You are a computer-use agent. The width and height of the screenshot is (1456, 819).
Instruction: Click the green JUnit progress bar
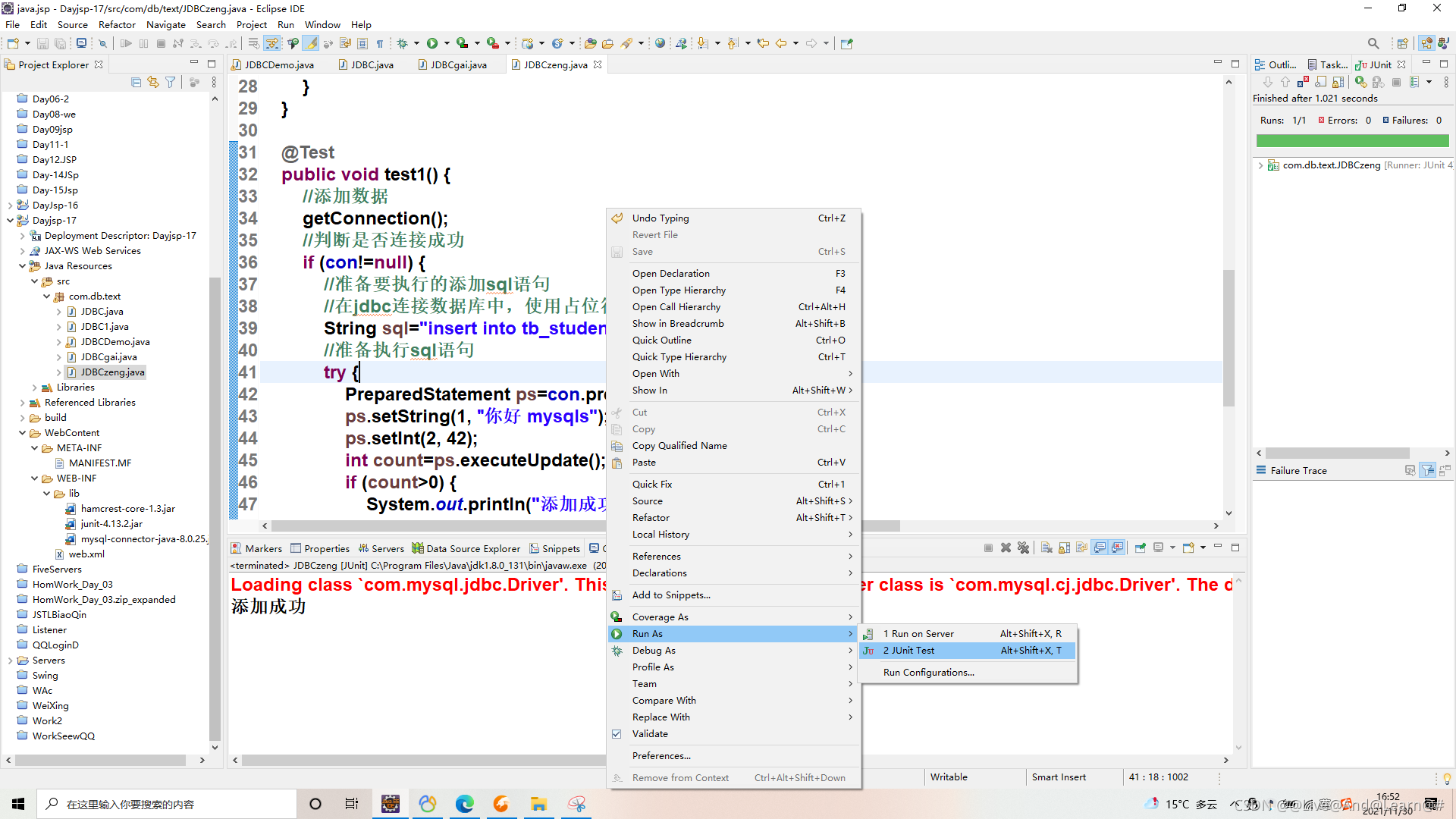(x=1352, y=141)
